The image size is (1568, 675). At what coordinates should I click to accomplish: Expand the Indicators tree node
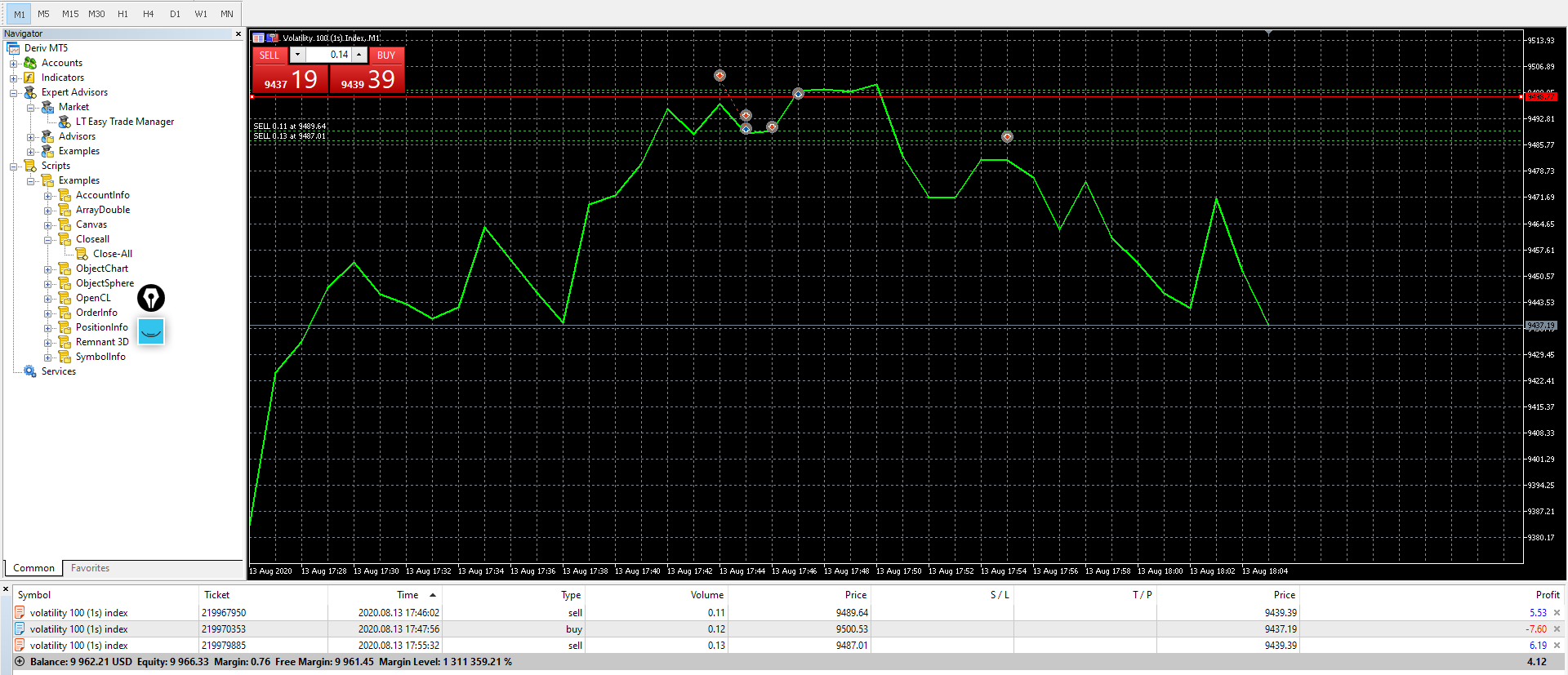(x=13, y=78)
